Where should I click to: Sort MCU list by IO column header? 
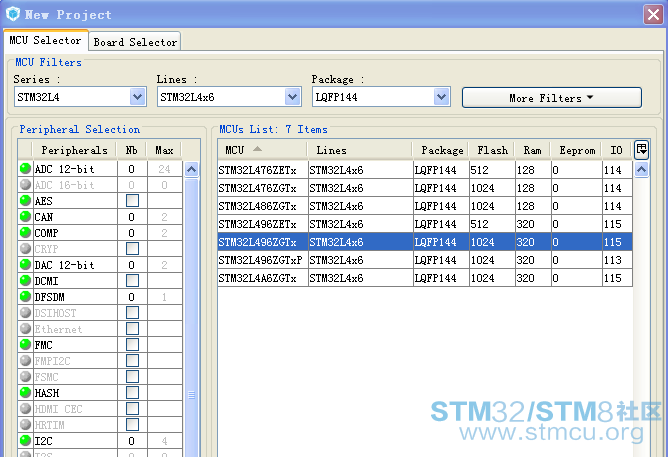tap(616, 150)
